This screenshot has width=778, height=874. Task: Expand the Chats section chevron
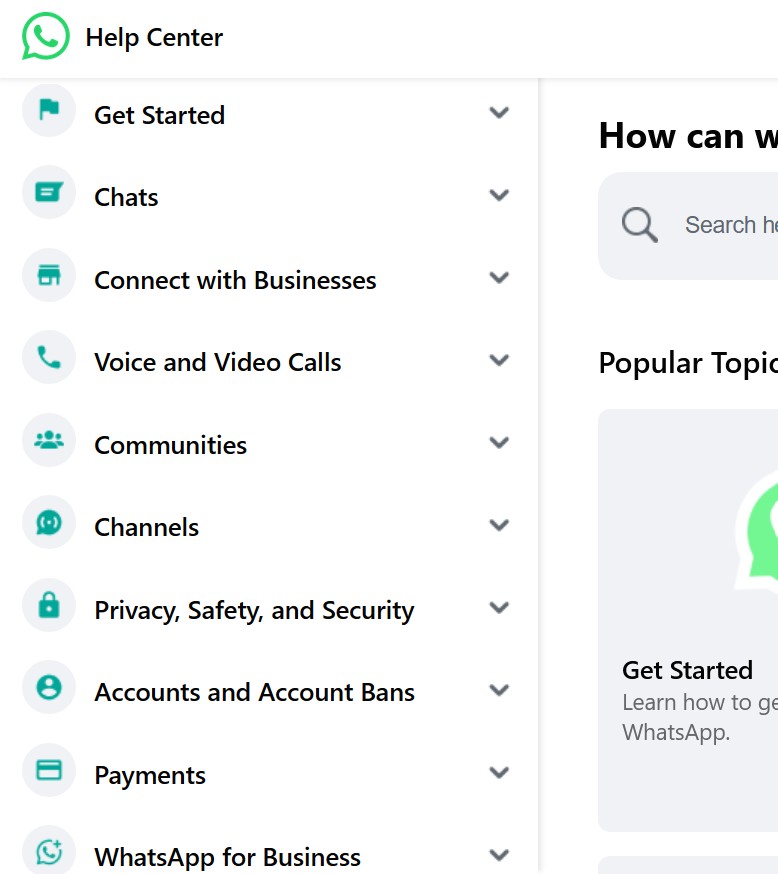pyautogui.click(x=499, y=195)
